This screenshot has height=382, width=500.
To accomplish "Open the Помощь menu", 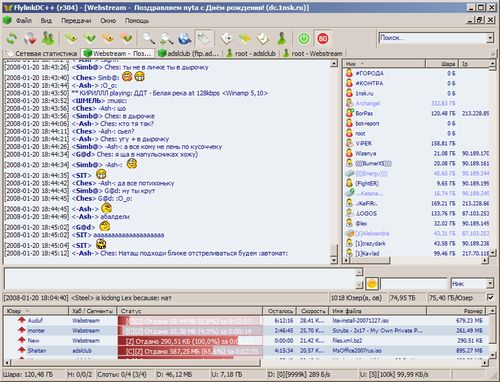I will point(137,21).
